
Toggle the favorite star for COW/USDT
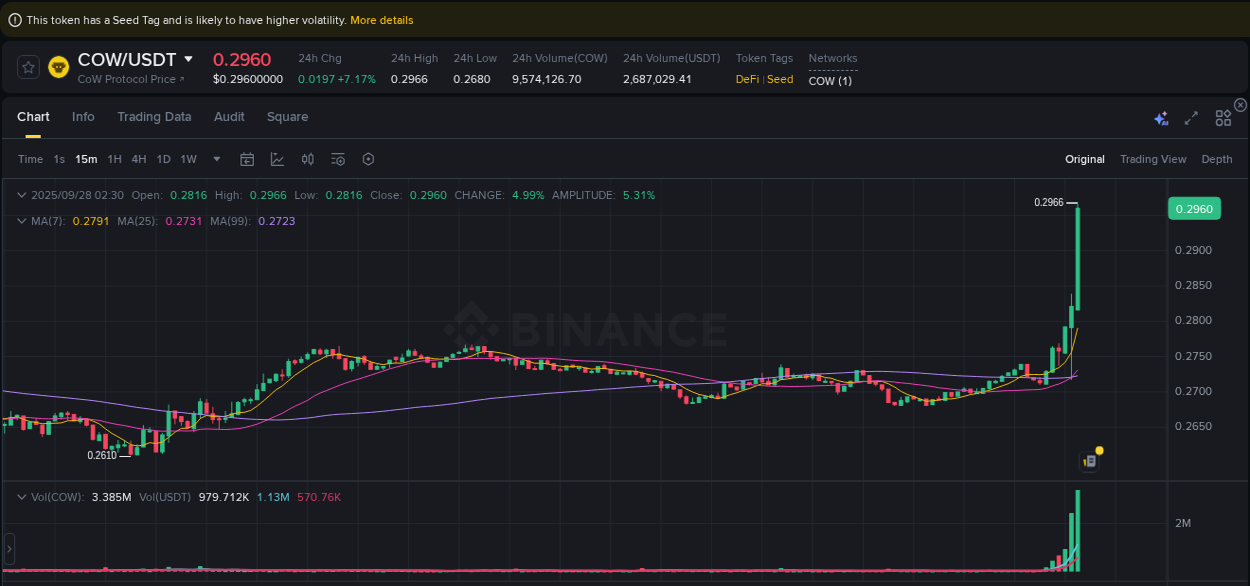(x=27, y=67)
